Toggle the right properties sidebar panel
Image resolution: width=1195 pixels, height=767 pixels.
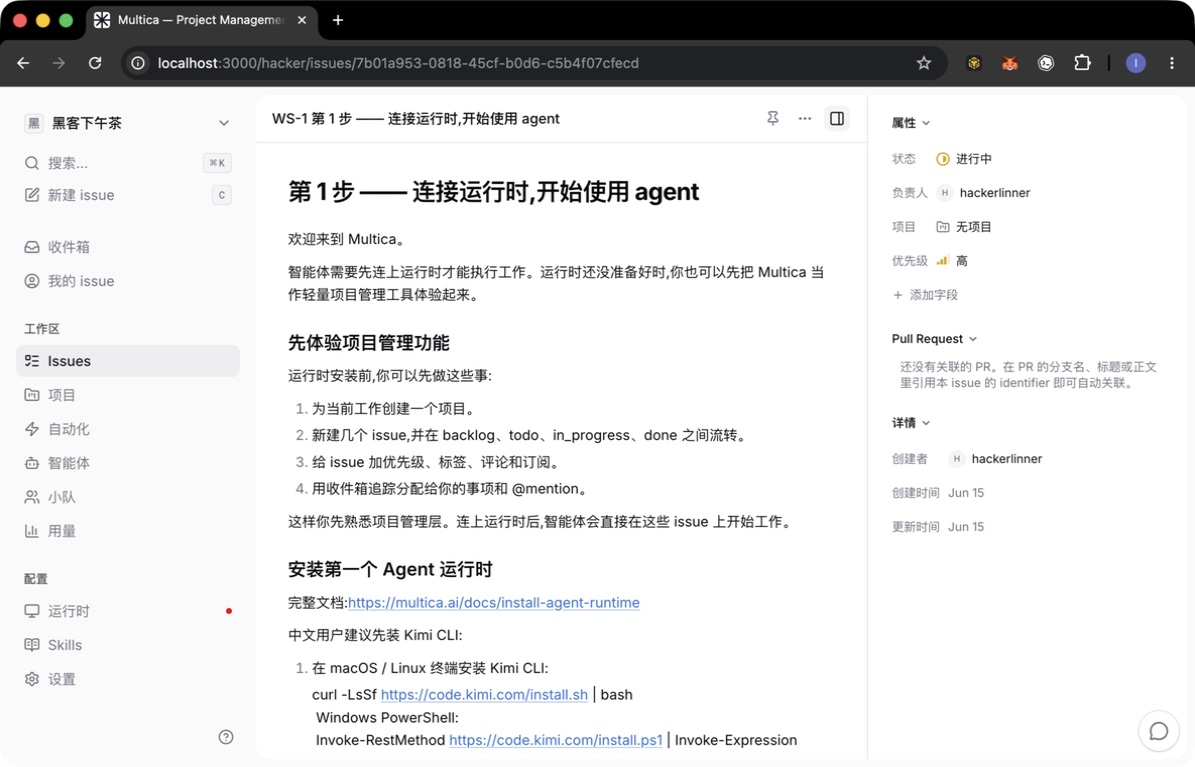coord(837,118)
